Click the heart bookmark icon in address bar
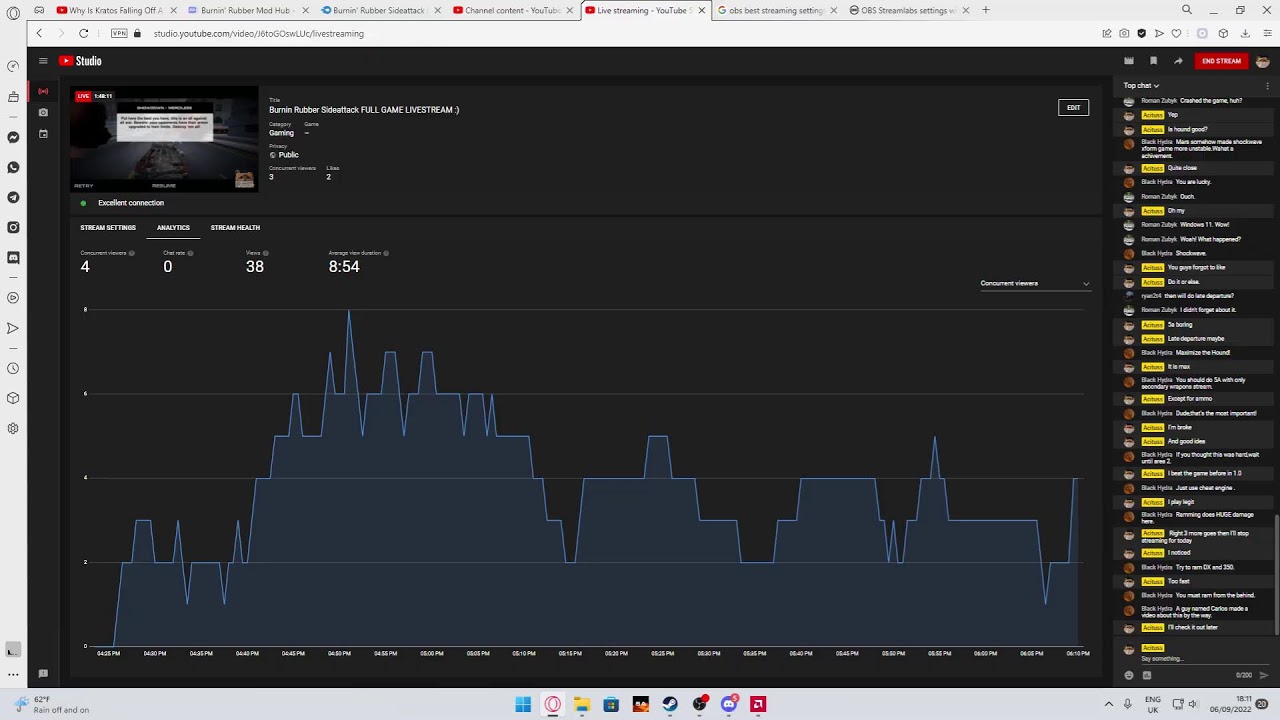 click(1176, 33)
